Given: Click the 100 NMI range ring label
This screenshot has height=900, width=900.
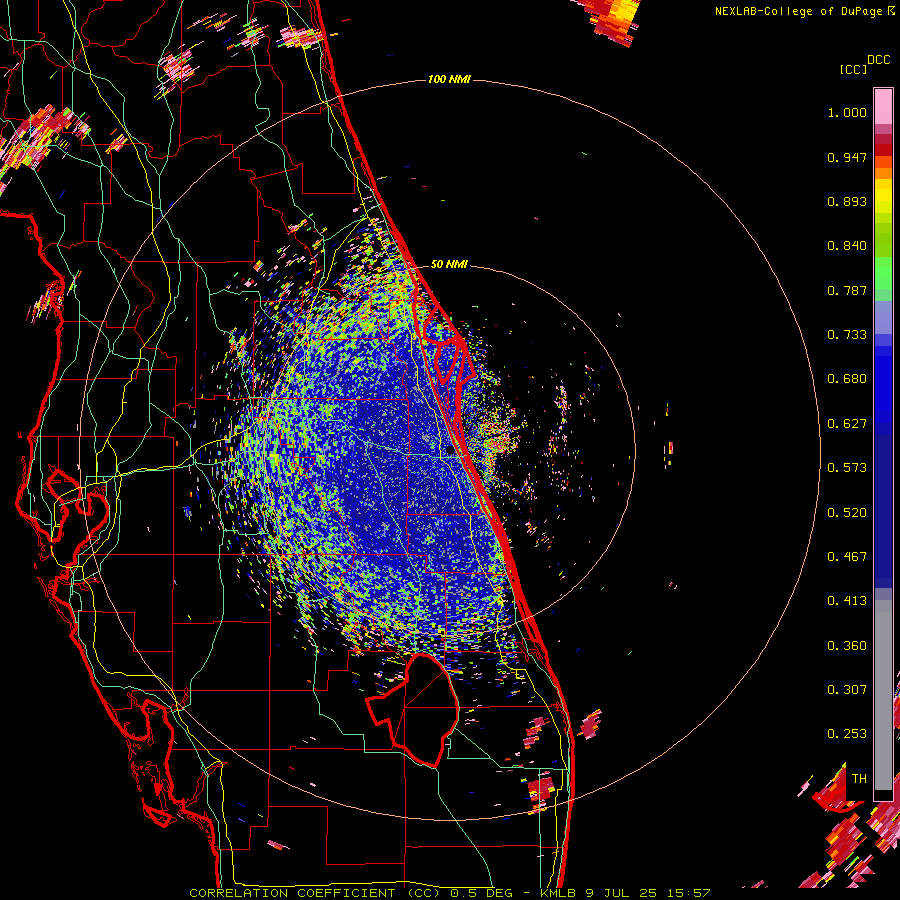Looking at the screenshot, I should coord(449,79).
